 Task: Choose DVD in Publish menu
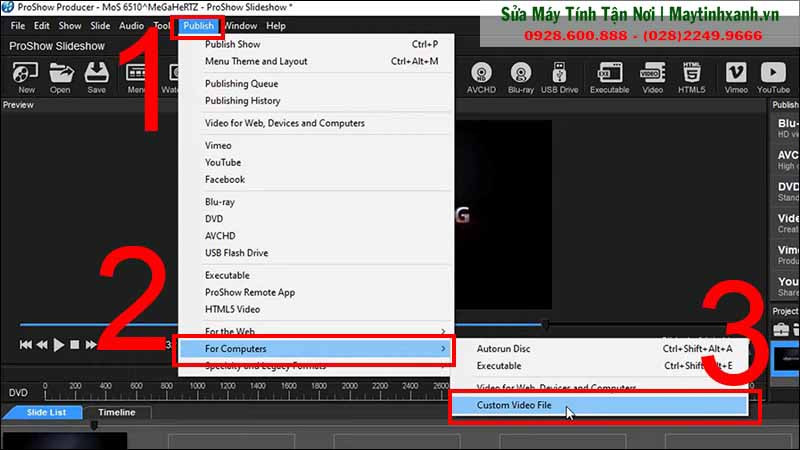[x=316, y=219]
